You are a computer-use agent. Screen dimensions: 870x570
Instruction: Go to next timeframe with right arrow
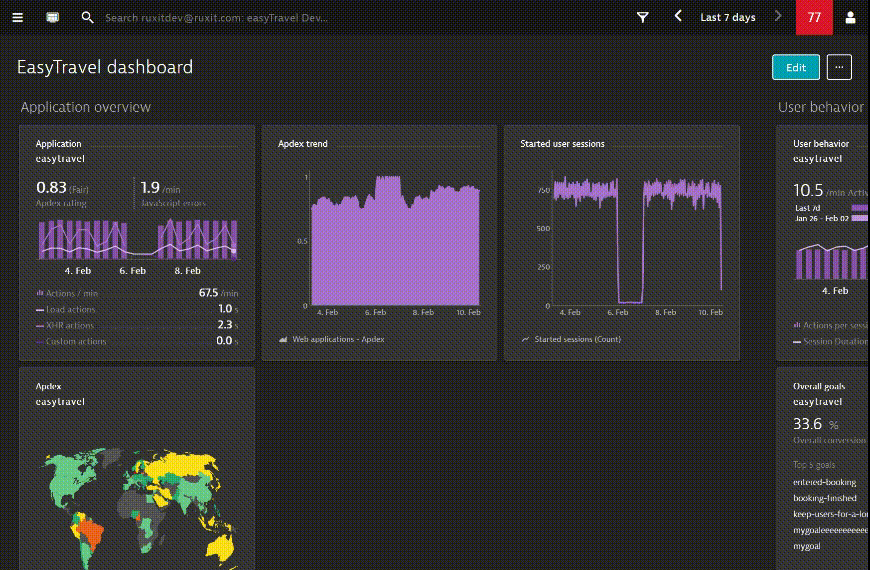778,16
